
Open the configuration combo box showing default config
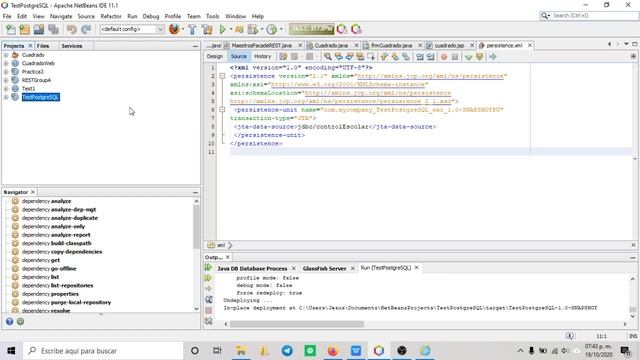click(132, 29)
